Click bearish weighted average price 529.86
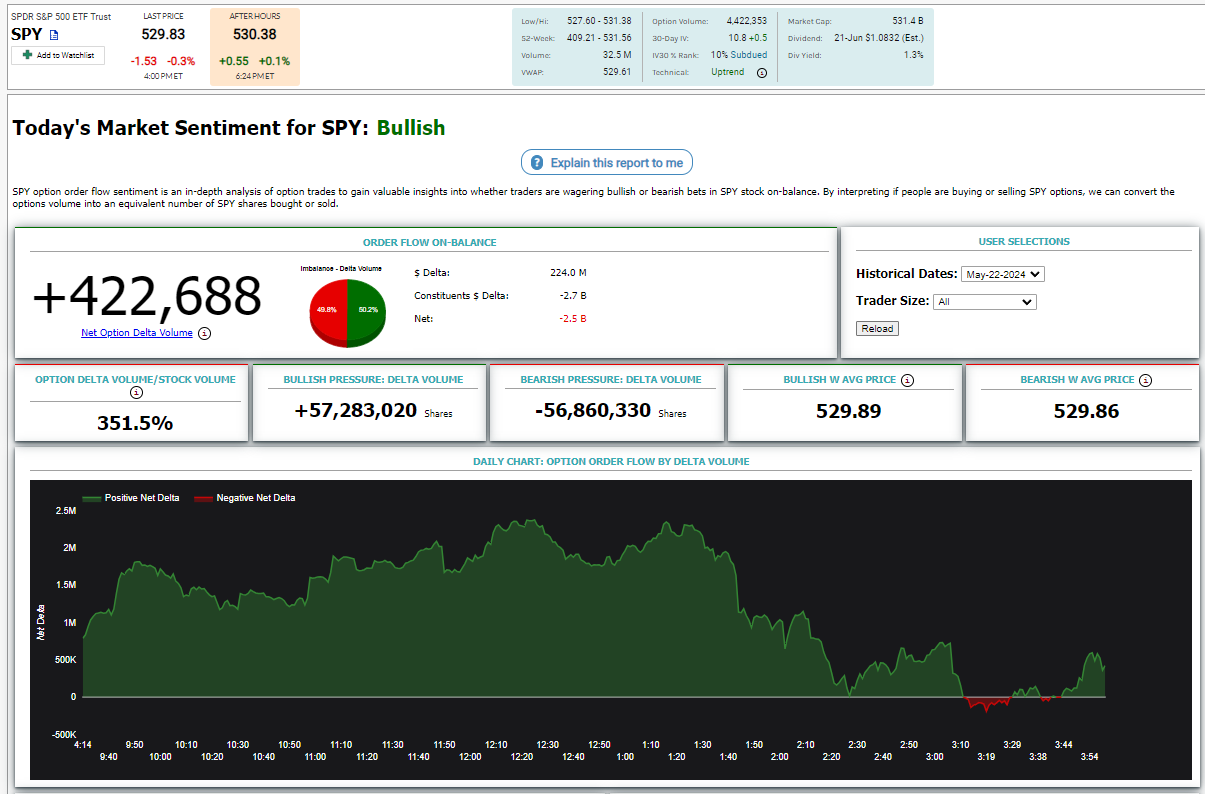The height and width of the screenshot is (794, 1205). pyautogui.click(x=1086, y=411)
